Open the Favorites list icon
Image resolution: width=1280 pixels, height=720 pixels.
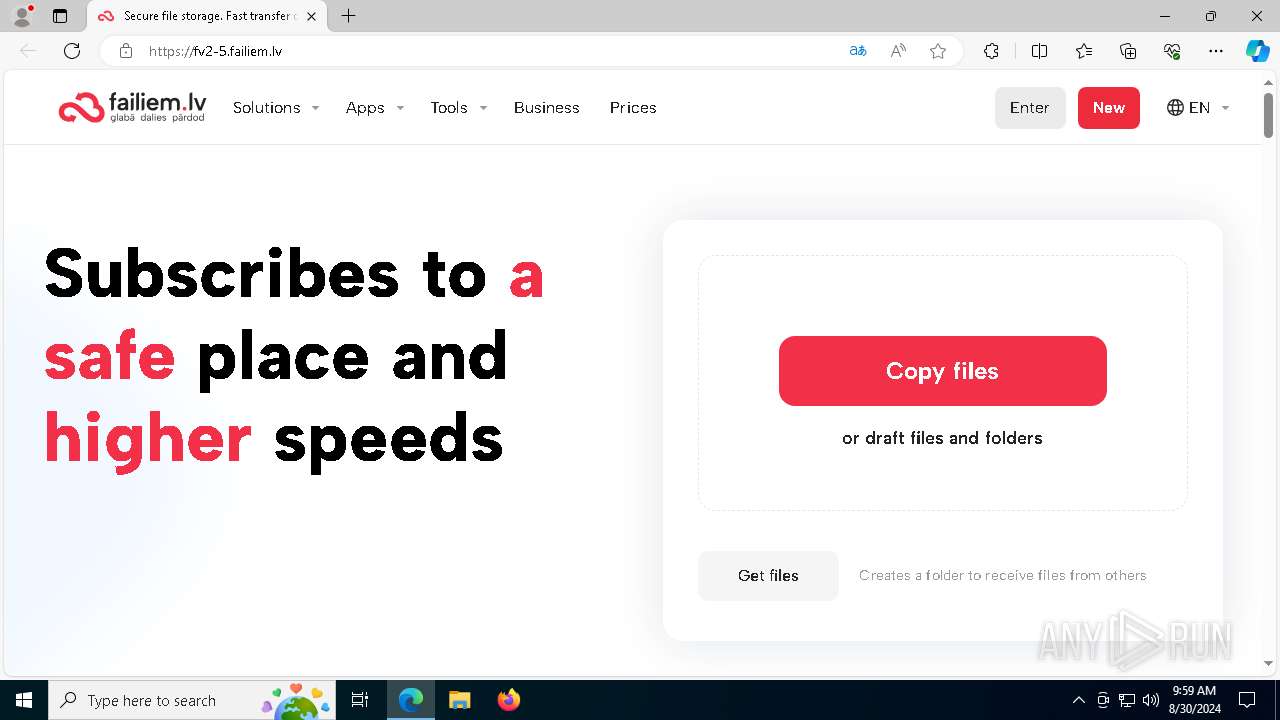[x=1084, y=51]
